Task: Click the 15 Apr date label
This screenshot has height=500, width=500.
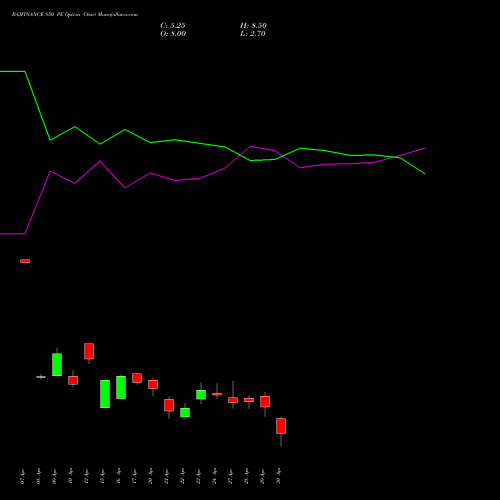Action: click(x=103, y=476)
